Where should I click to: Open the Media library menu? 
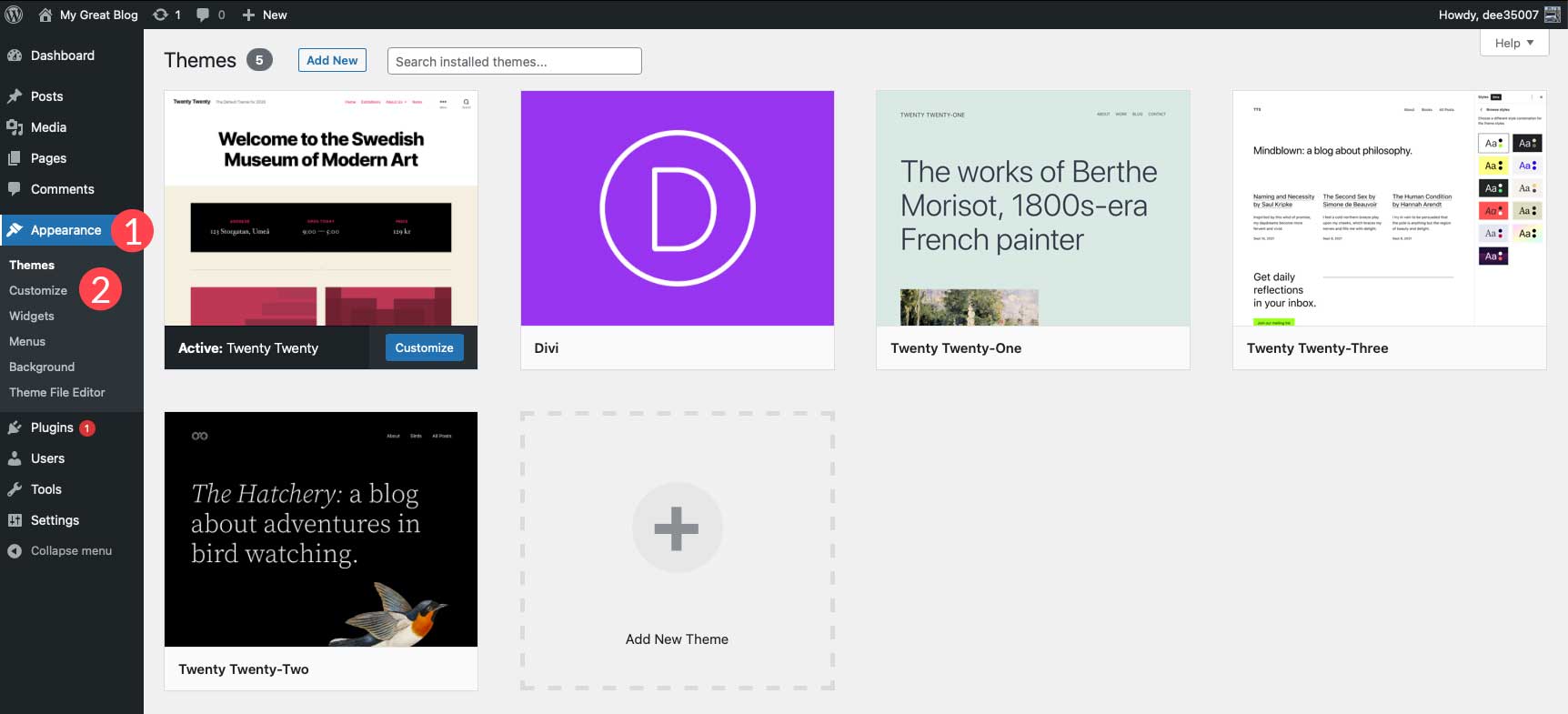[48, 127]
